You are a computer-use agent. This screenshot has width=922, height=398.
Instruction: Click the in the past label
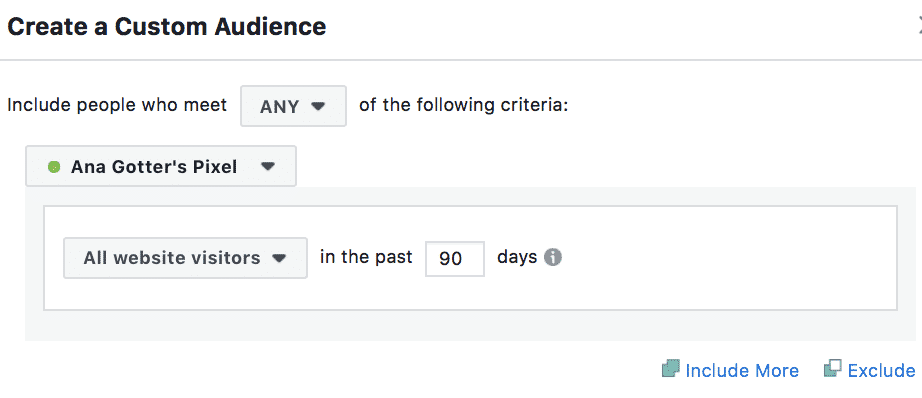366,257
